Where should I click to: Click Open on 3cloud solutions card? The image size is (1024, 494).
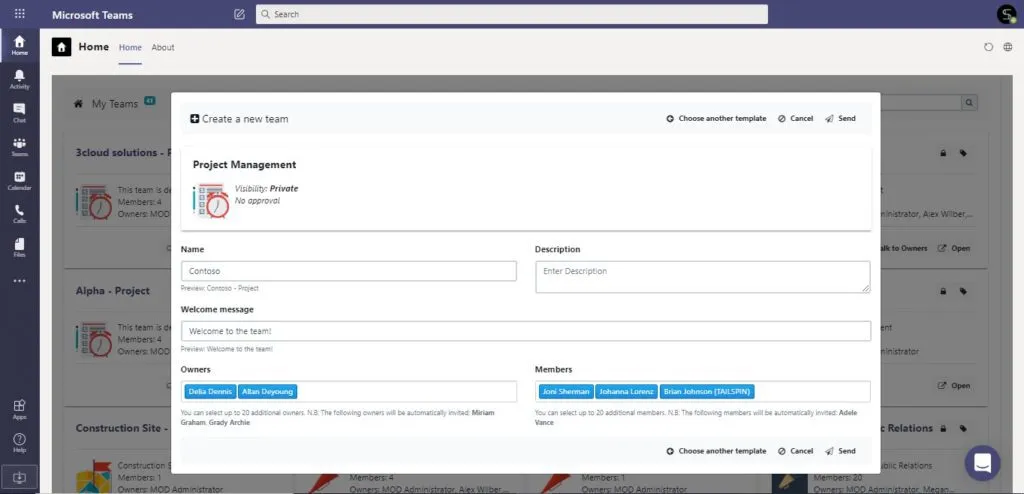tap(954, 248)
